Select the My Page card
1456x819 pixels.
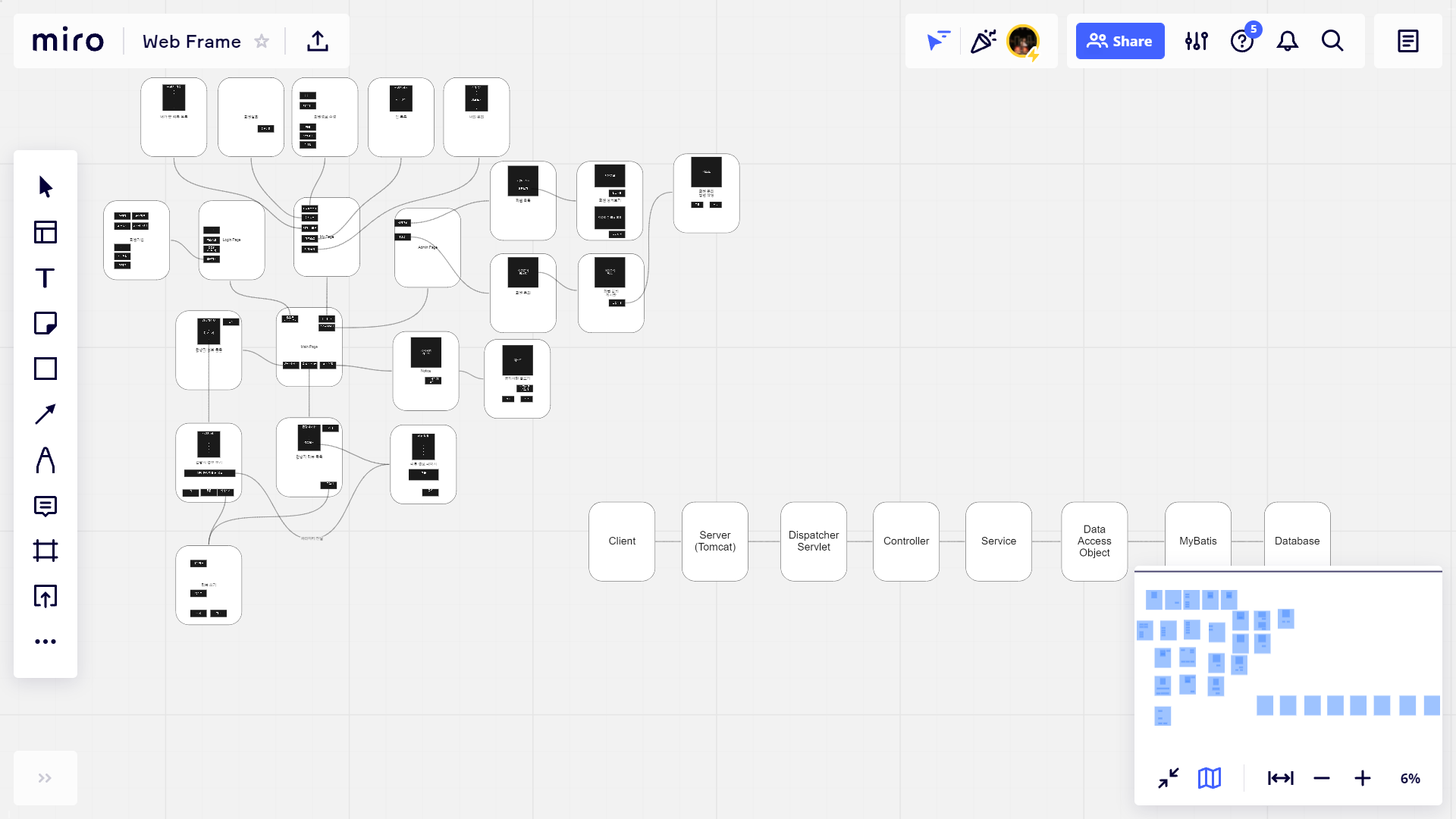[x=327, y=237]
